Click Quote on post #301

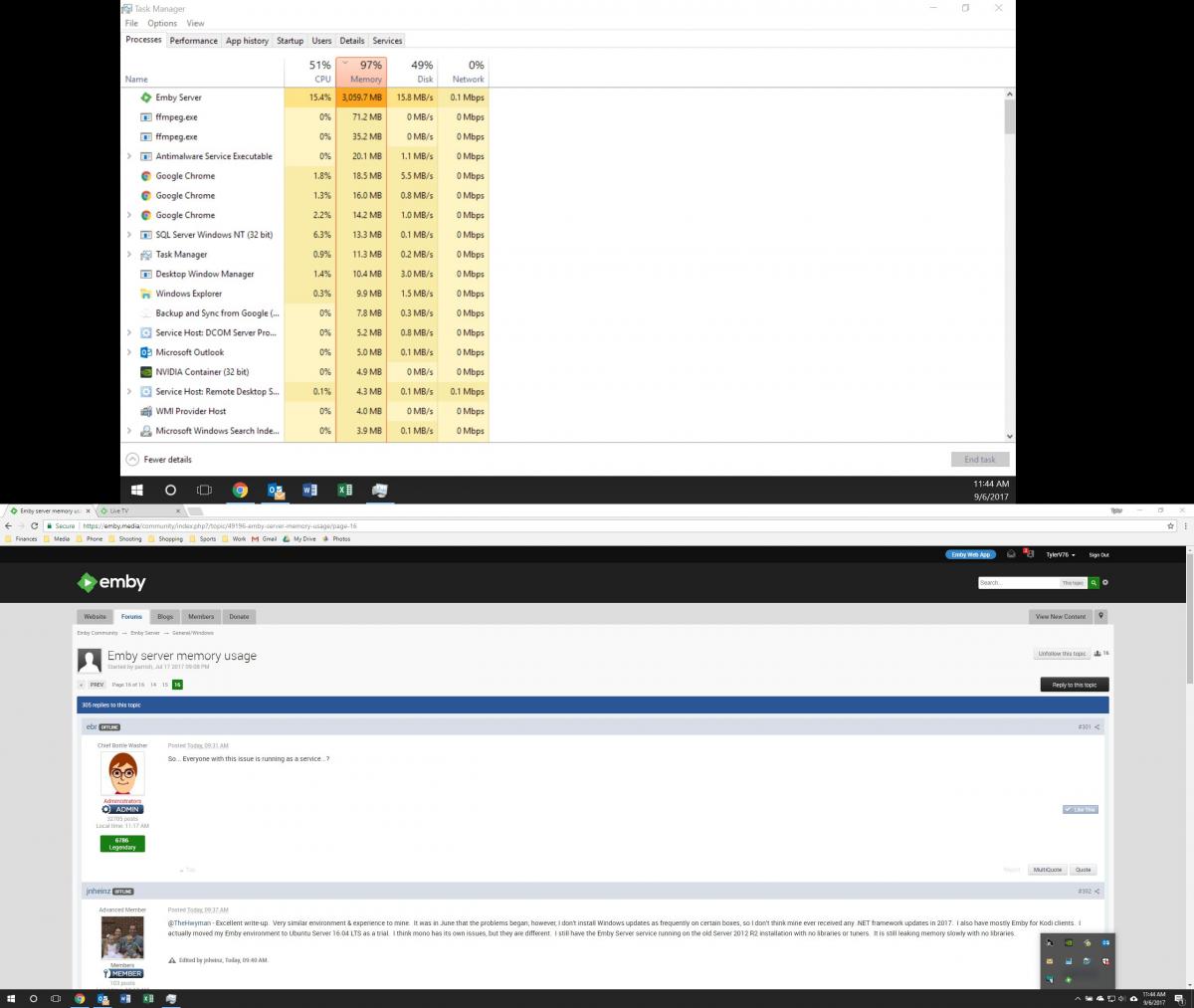[1084, 870]
